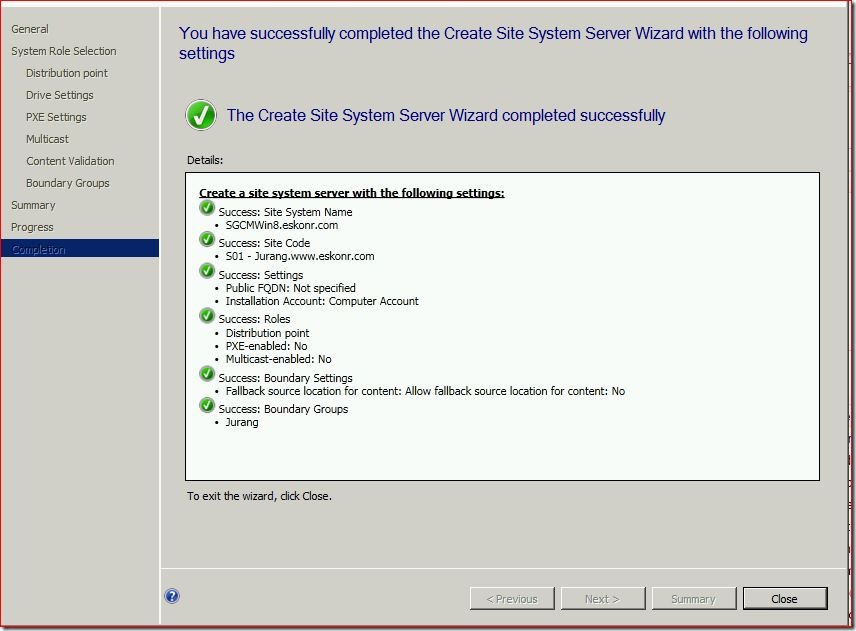Viewport: 856px width, 631px height.
Task: Click the Boundary Settings success checkmark icon
Action: (x=207, y=374)
